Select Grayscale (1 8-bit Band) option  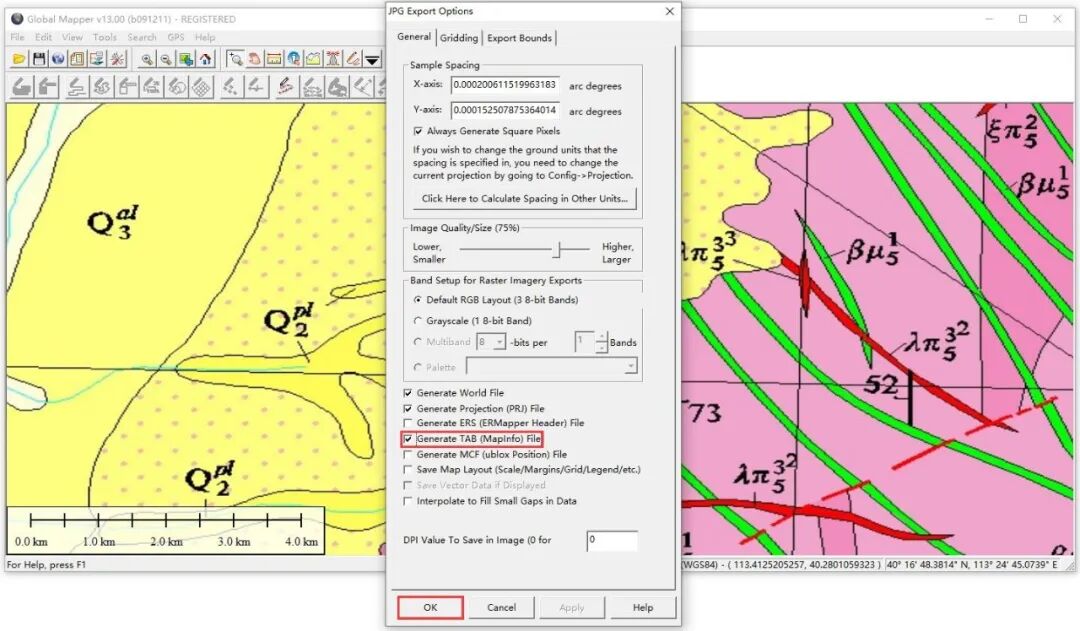417,321
